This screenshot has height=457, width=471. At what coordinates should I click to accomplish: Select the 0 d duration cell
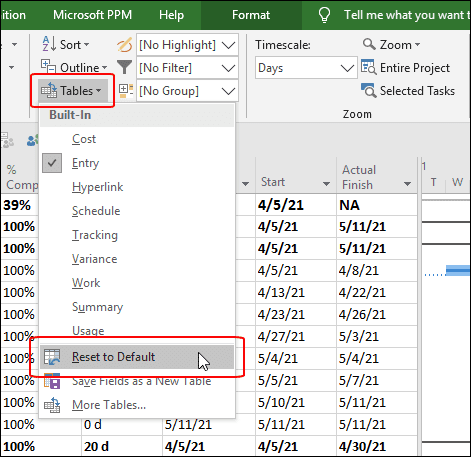122,425
